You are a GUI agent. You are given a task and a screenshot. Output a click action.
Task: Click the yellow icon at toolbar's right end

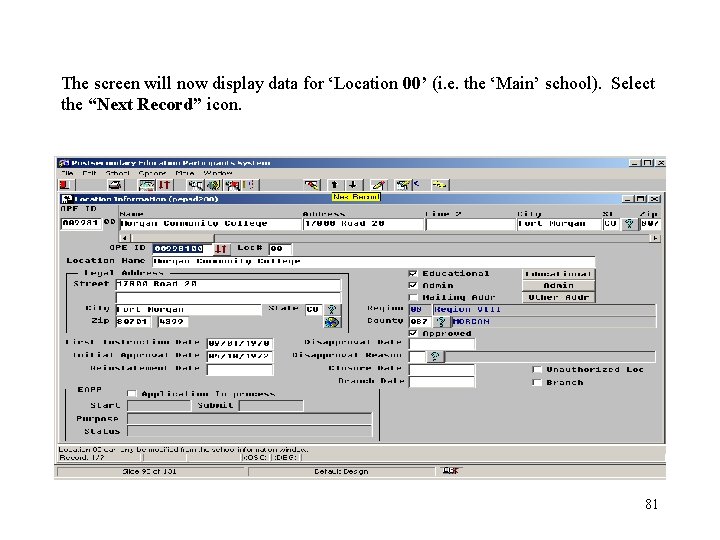click(x=439, y=185)
